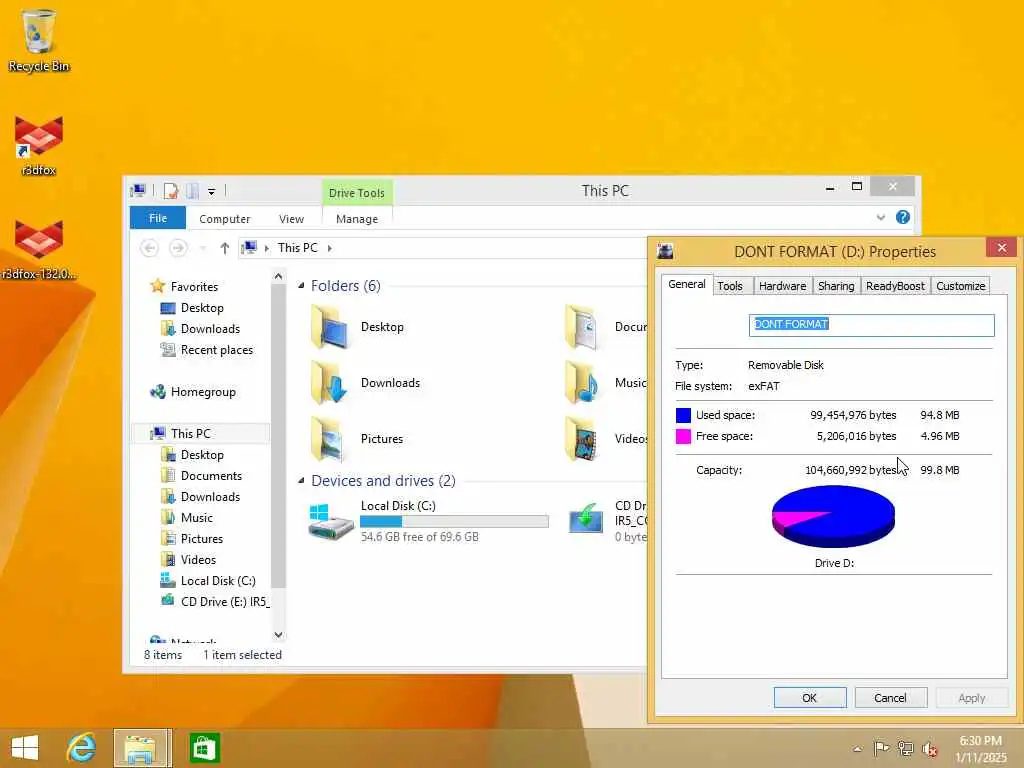Screen dimensions: 1024x768
Task: Open the recent locations dropdown arrow
Action: coord(203,248)
